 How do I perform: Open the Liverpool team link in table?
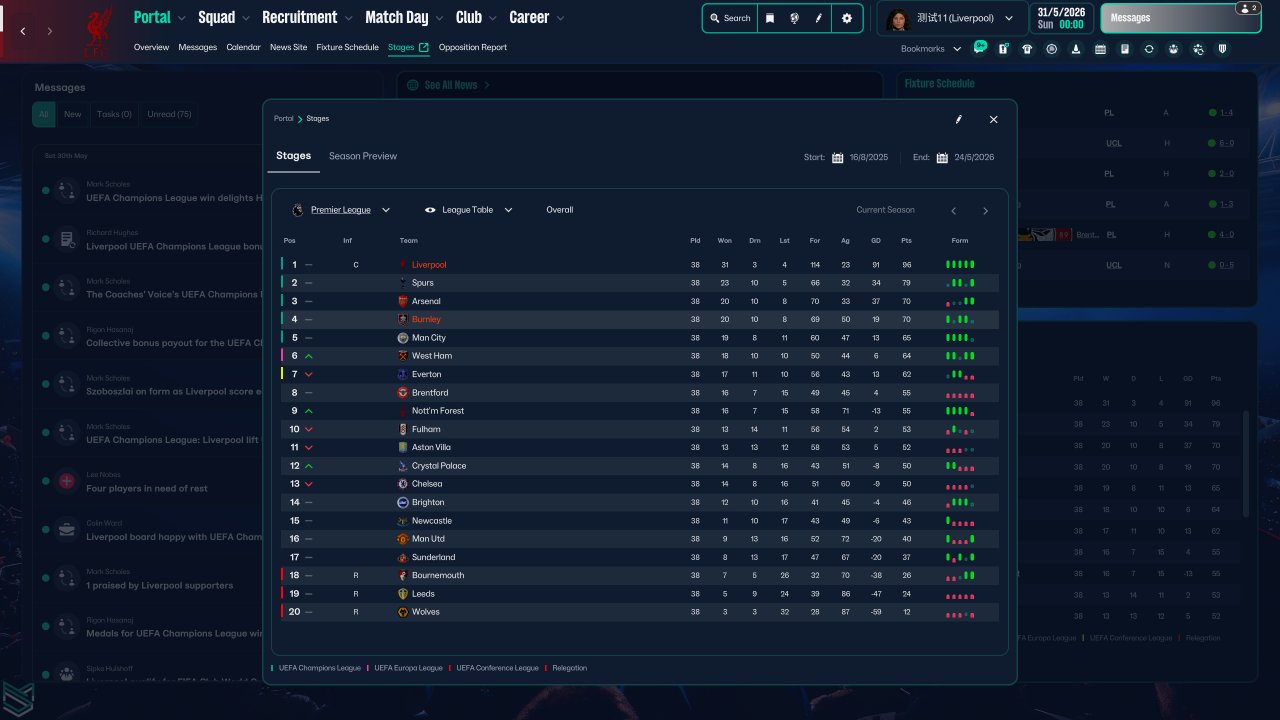[x=429, y=265]
